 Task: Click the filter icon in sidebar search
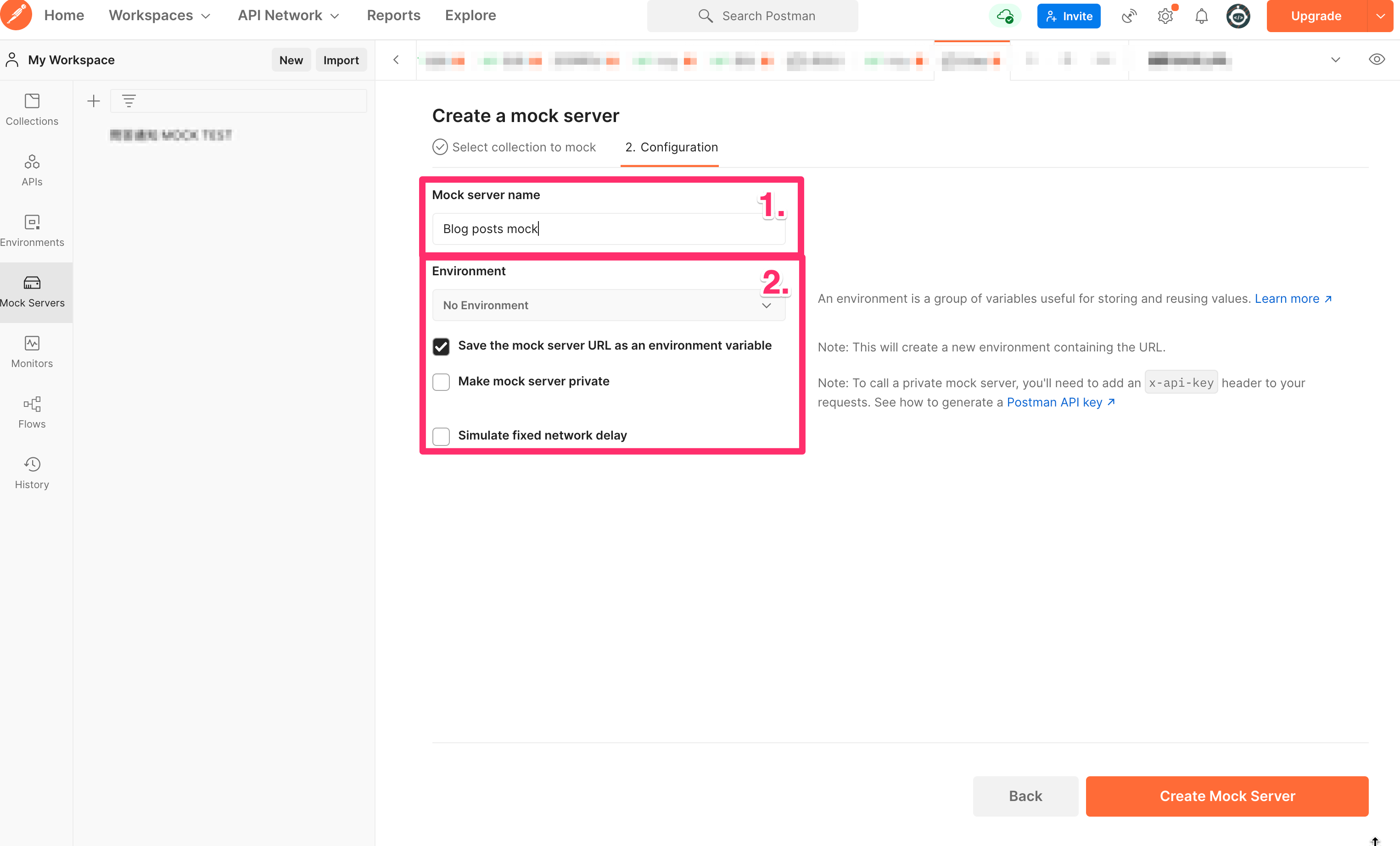[x=129, y=101]
